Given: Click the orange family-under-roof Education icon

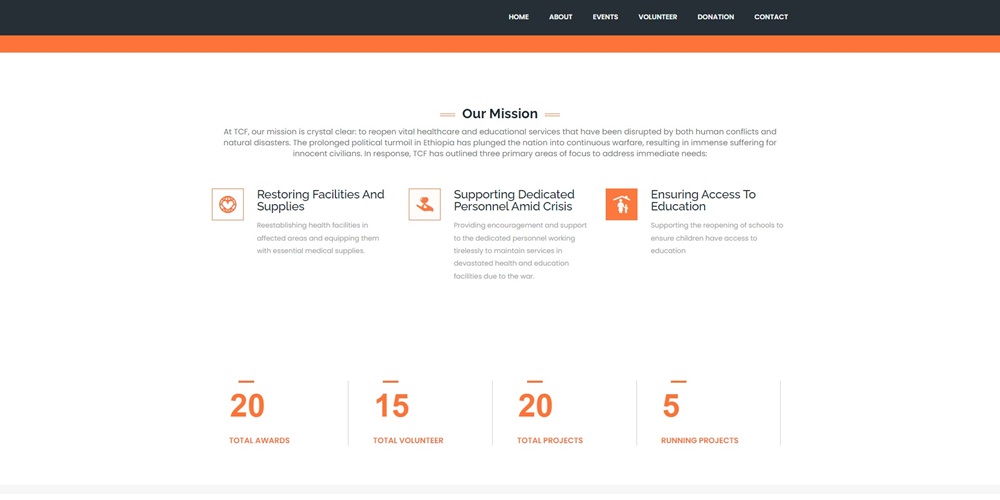Looking at the screenshot, I should (621, 204).
